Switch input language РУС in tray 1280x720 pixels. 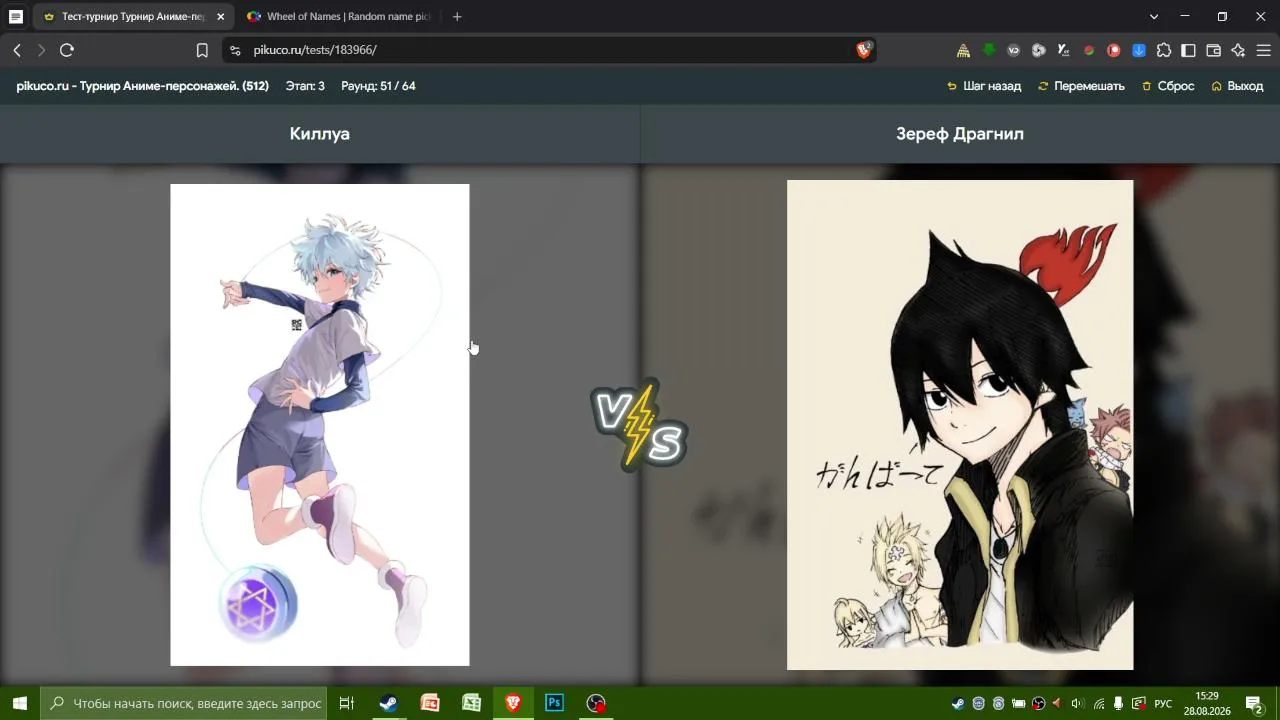pyautogui.click(x=1163, y=703)
